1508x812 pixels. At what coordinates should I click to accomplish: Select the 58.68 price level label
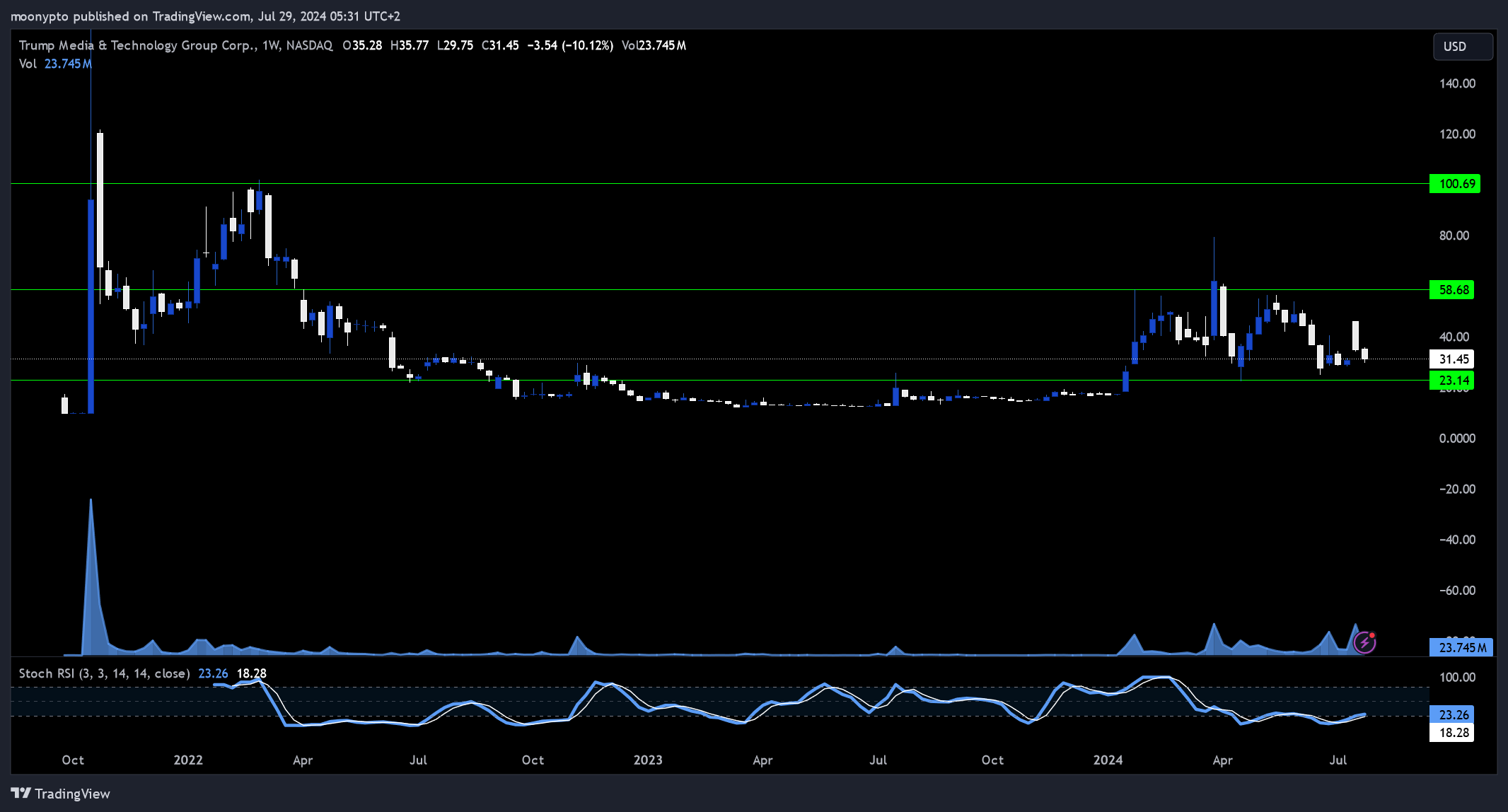1451,290
